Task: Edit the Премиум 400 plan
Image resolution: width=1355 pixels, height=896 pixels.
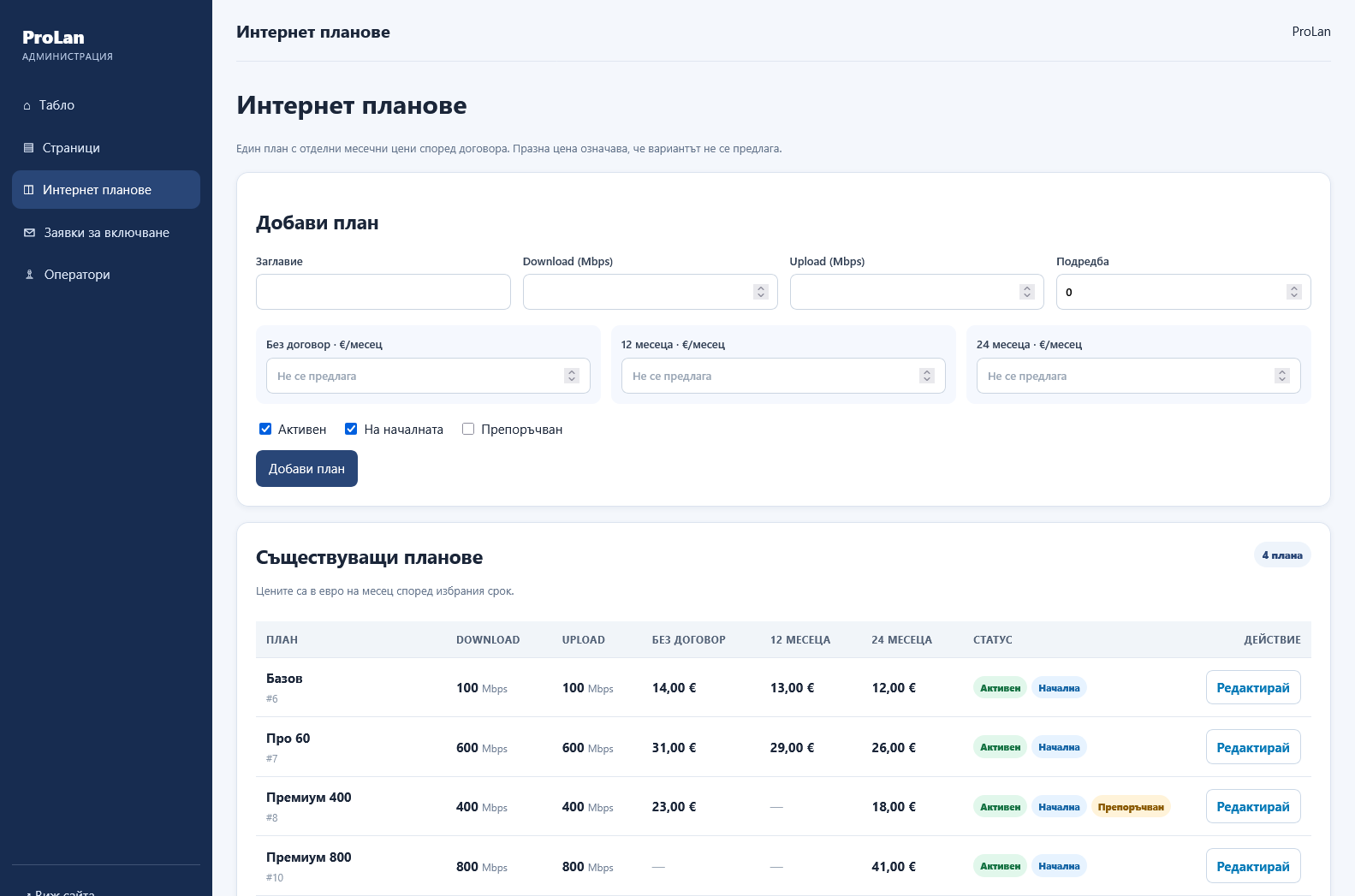Action: [1253, 806]
